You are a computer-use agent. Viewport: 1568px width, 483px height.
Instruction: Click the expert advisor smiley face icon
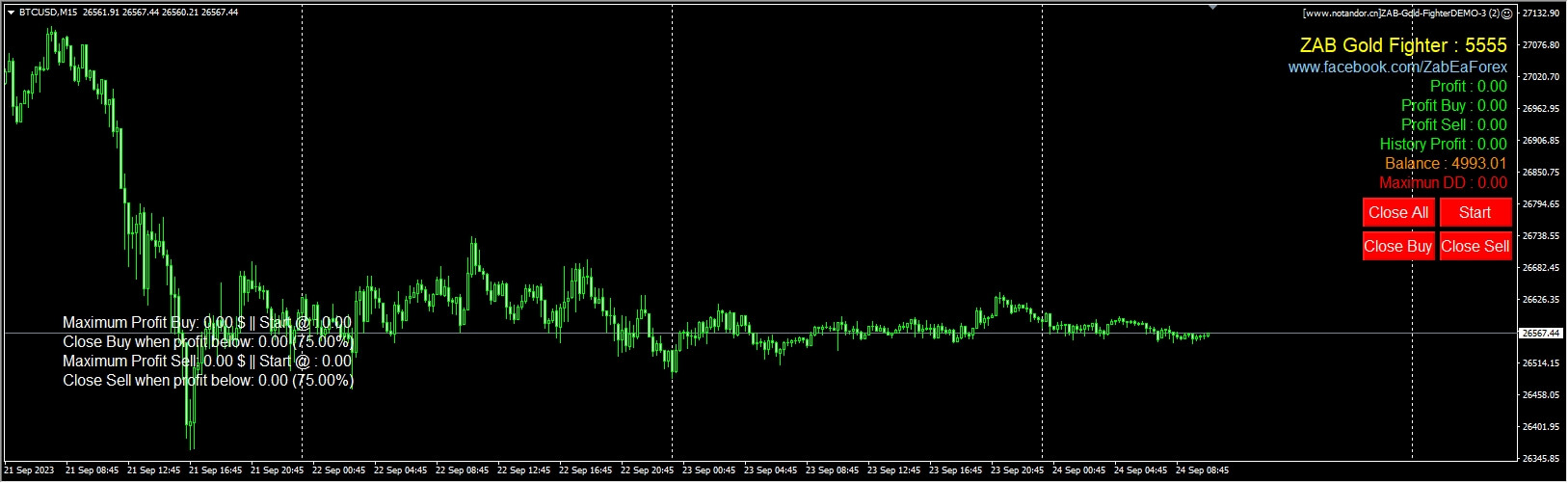coord(1507,13)
